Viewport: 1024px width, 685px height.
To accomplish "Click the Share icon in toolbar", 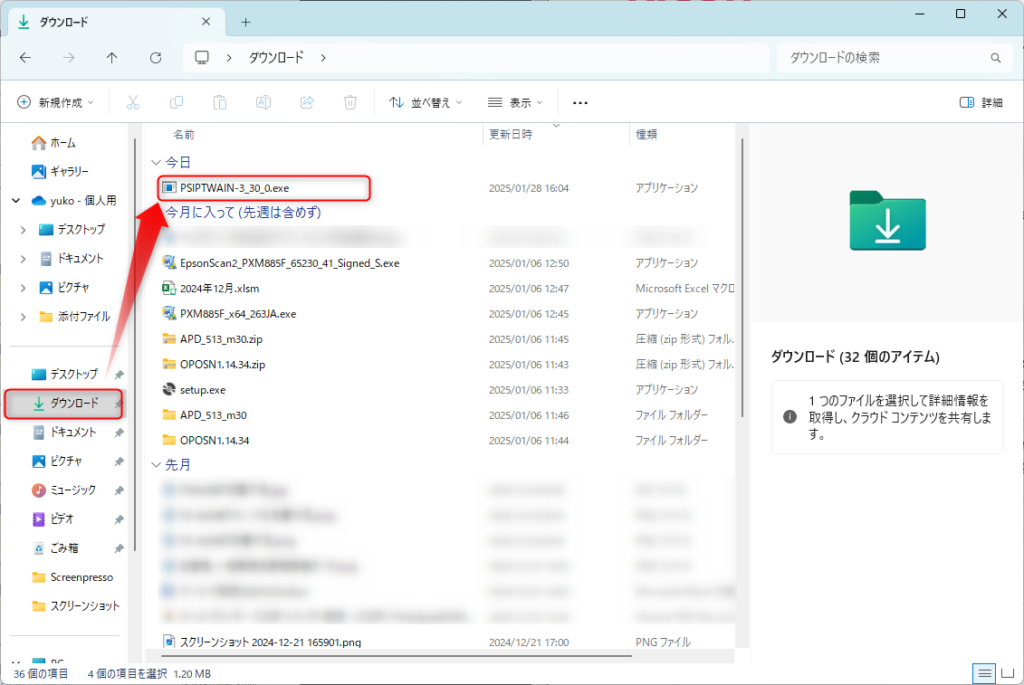I will tap(307, 103).
